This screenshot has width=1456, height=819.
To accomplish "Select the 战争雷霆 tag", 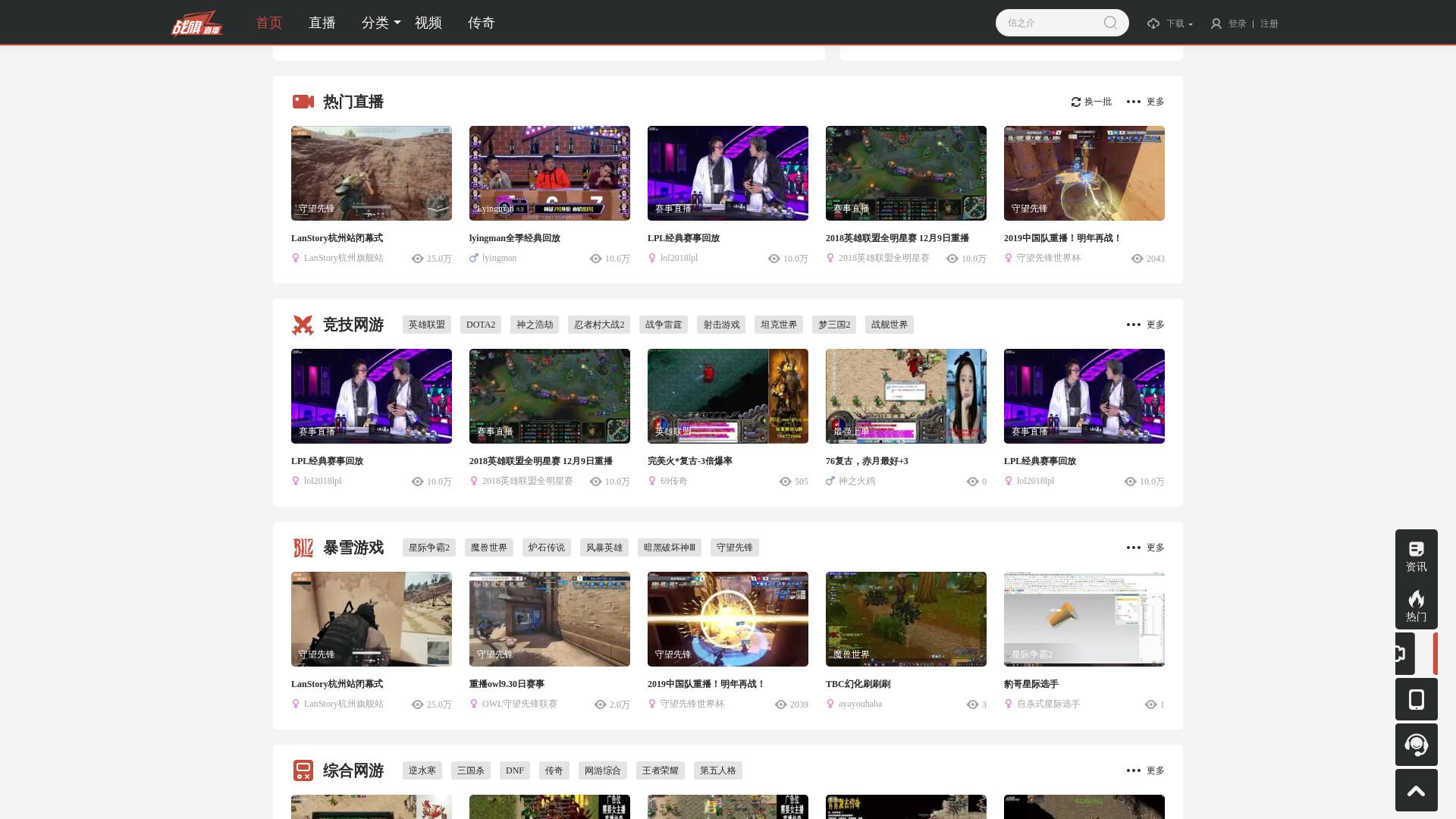I will pyautogui.click(x=664, y=325).
